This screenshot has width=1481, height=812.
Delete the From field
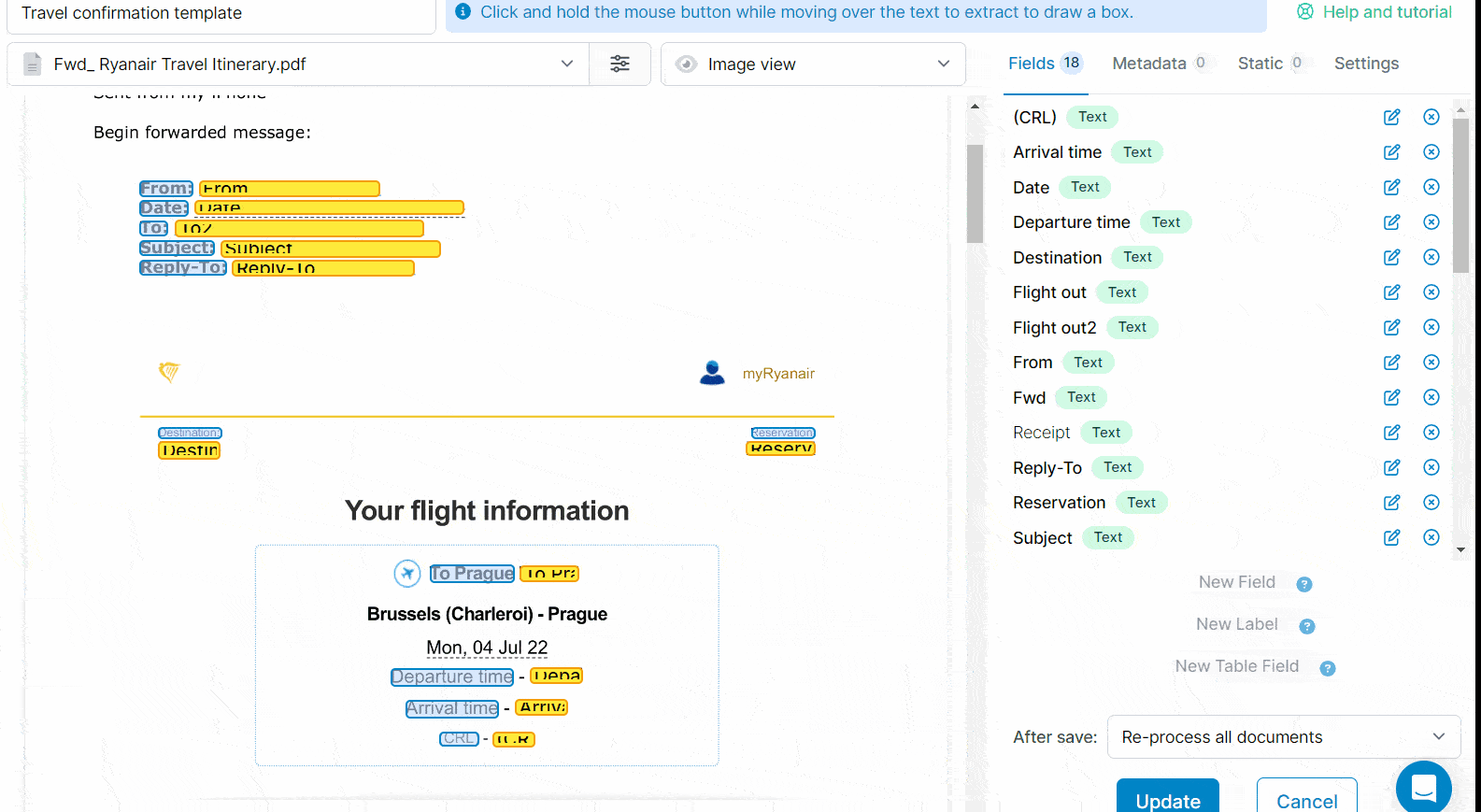[x=1431, y=363]
